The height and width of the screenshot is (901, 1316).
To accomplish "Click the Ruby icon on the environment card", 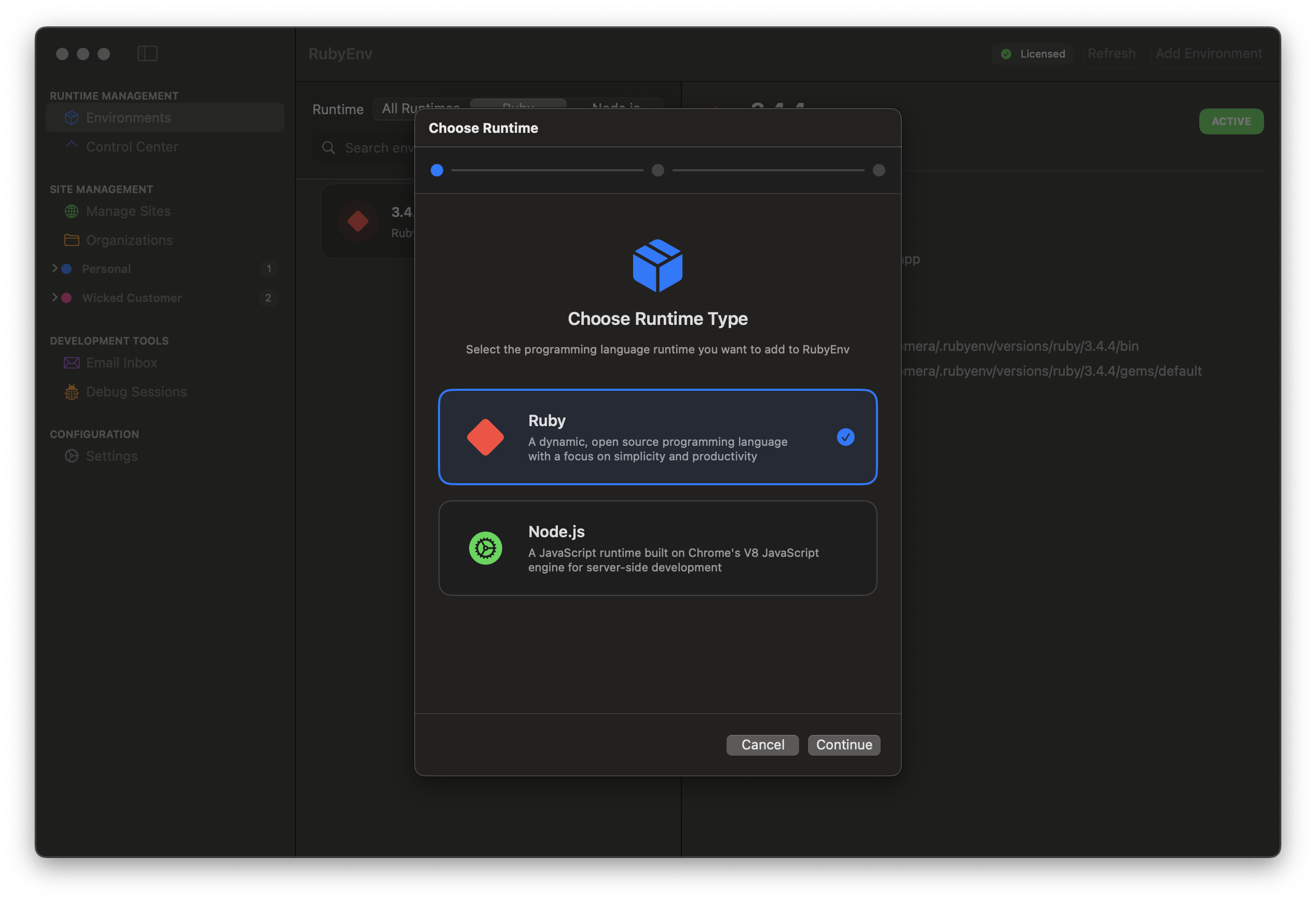I will coord(358,221).
